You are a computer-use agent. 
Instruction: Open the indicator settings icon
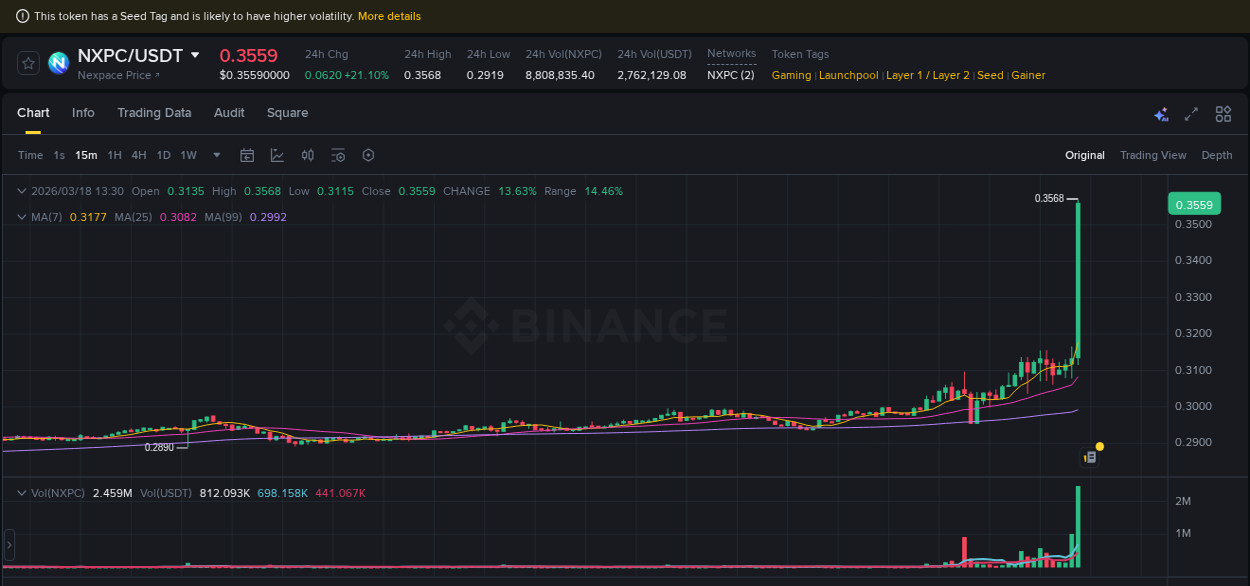337,155
